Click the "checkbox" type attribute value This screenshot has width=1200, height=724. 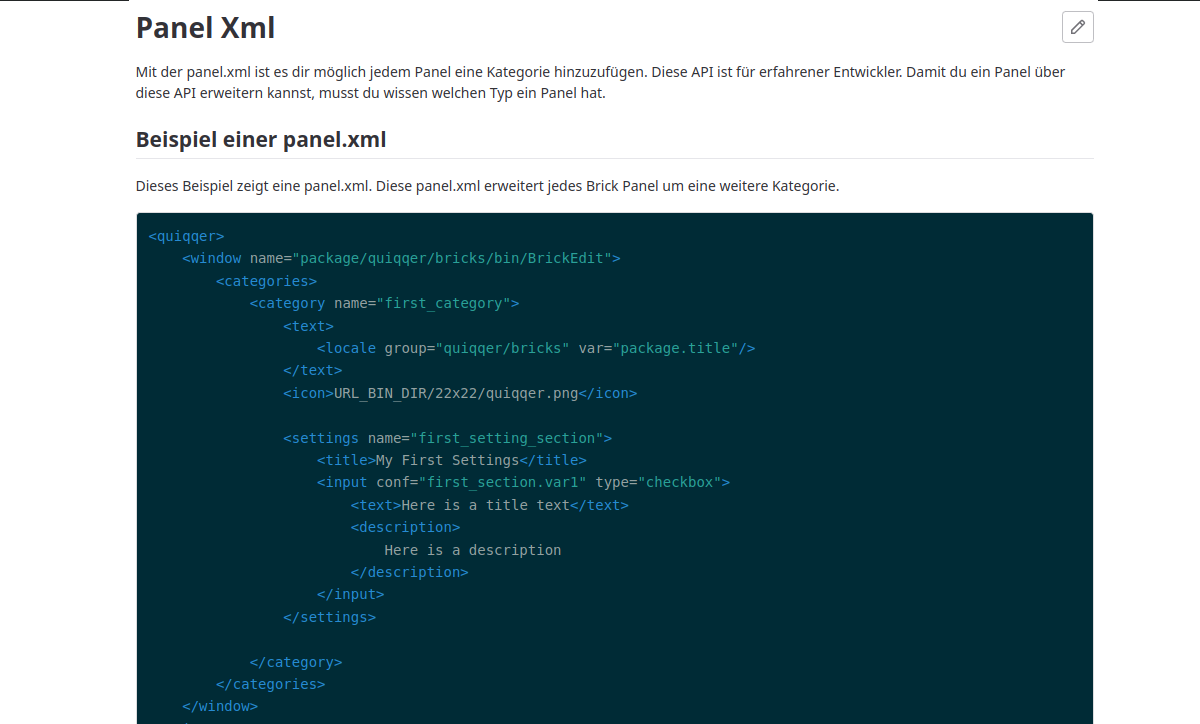pyautogui.click(x=680, y=482)
